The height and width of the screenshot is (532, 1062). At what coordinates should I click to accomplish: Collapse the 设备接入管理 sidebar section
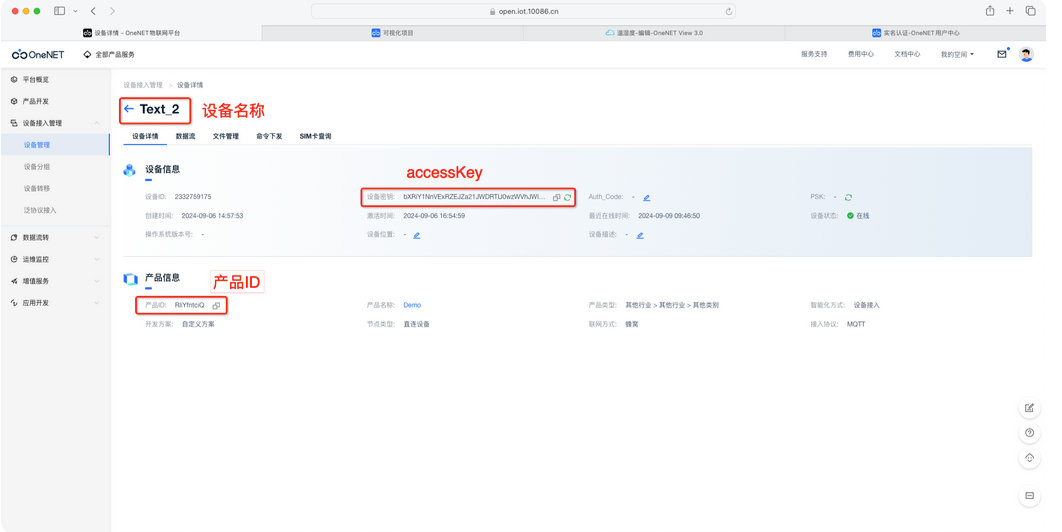coord(97,123)
